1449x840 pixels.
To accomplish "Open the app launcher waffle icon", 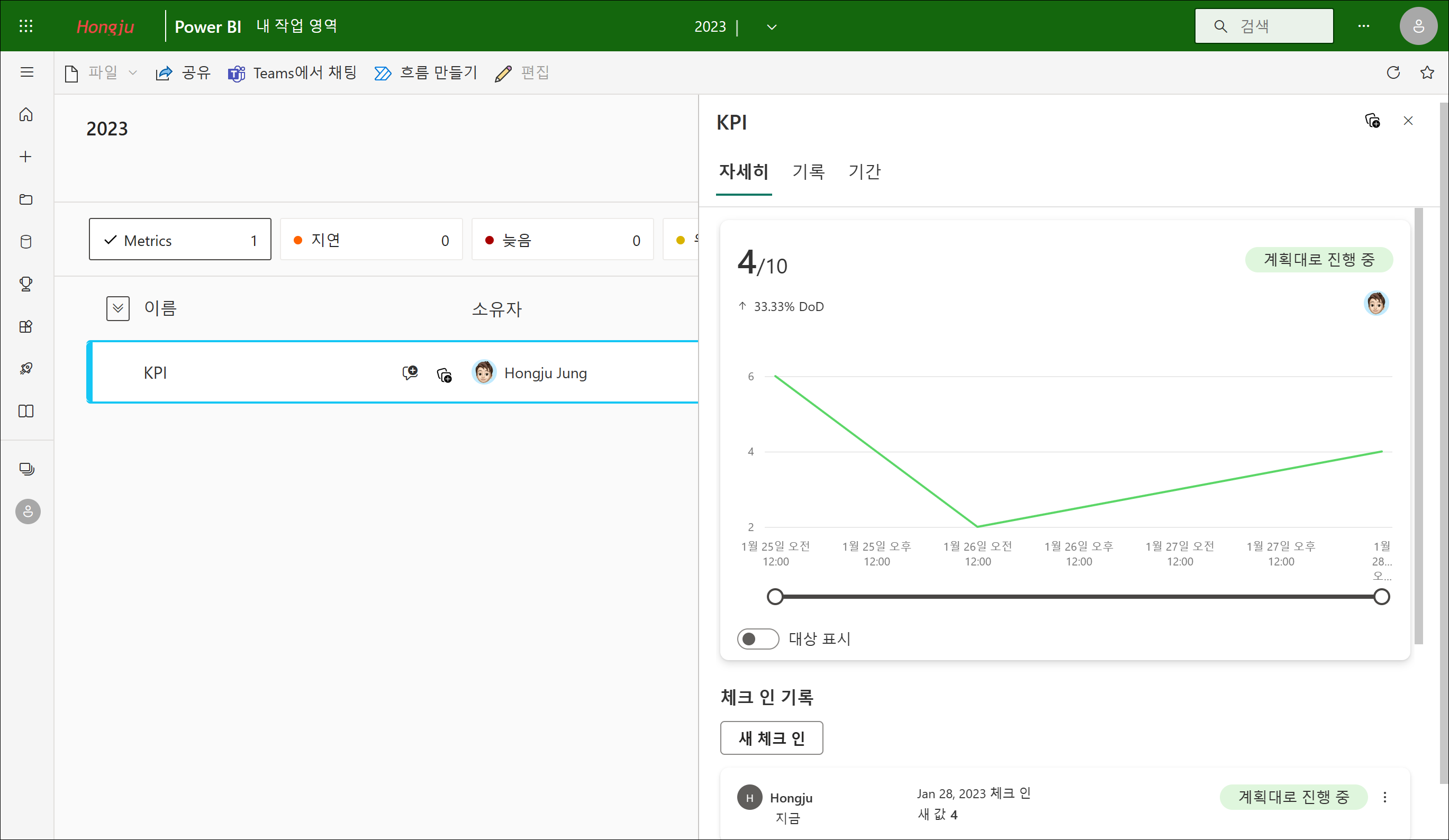I will 26,26.
